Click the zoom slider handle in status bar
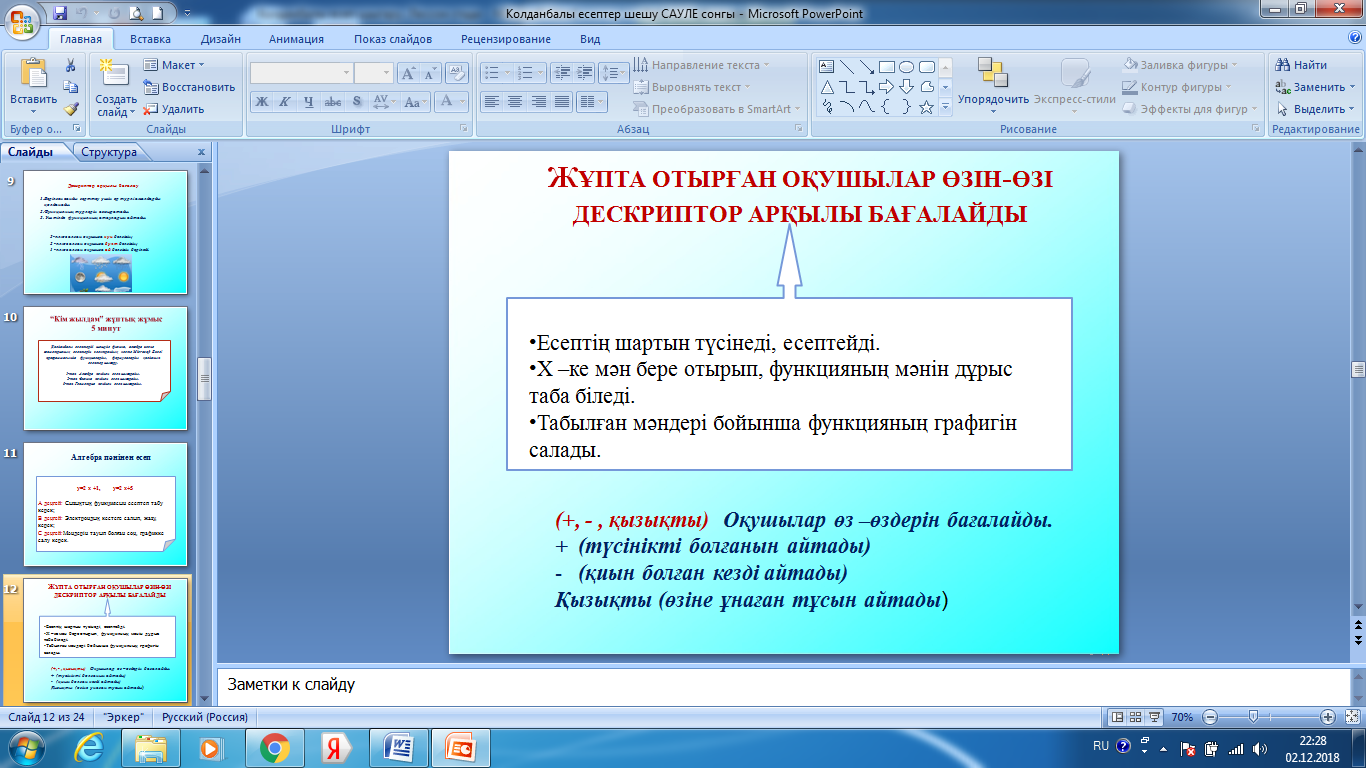The image size is (1366, 768). (1253, 717)
